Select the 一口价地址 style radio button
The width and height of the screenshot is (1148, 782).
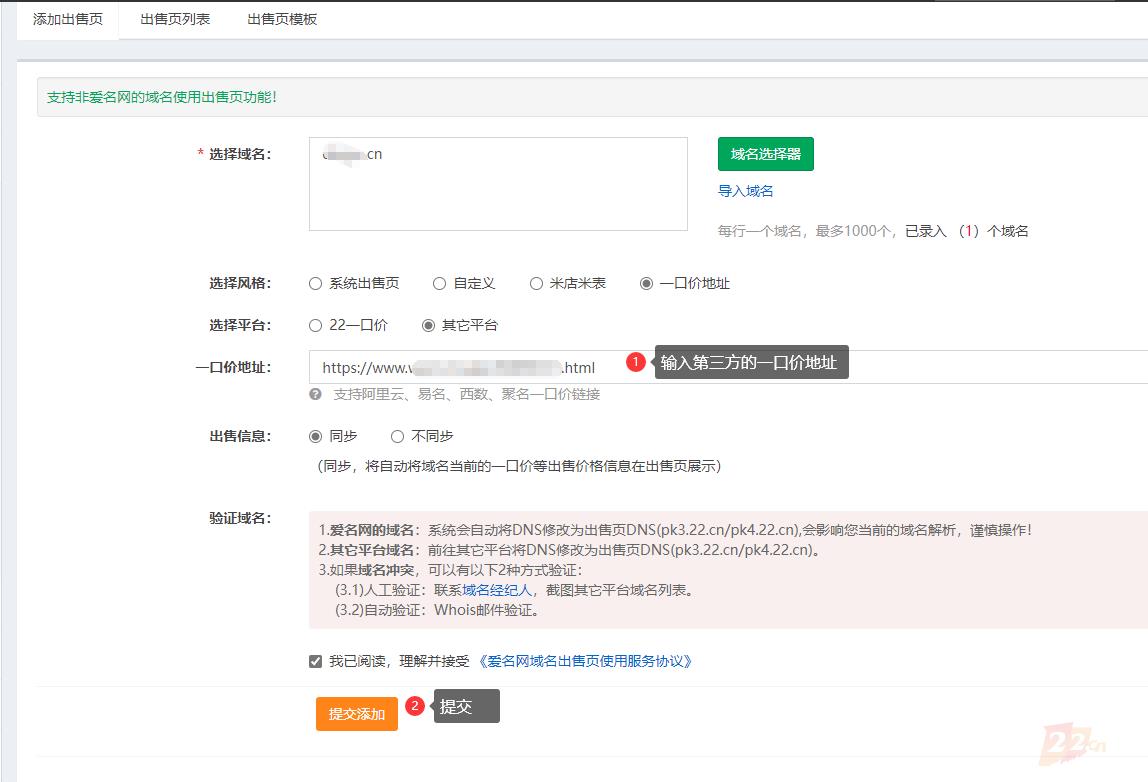pos(646,283)
